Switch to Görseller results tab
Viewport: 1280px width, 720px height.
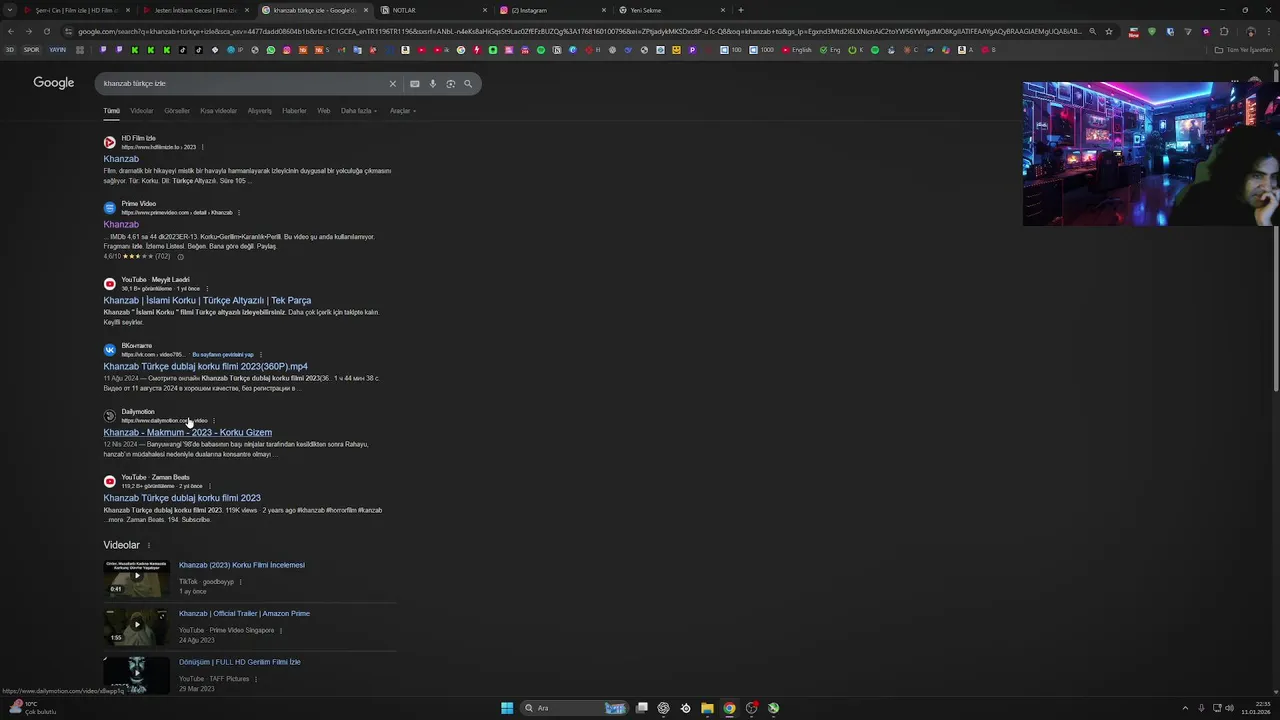177,111
